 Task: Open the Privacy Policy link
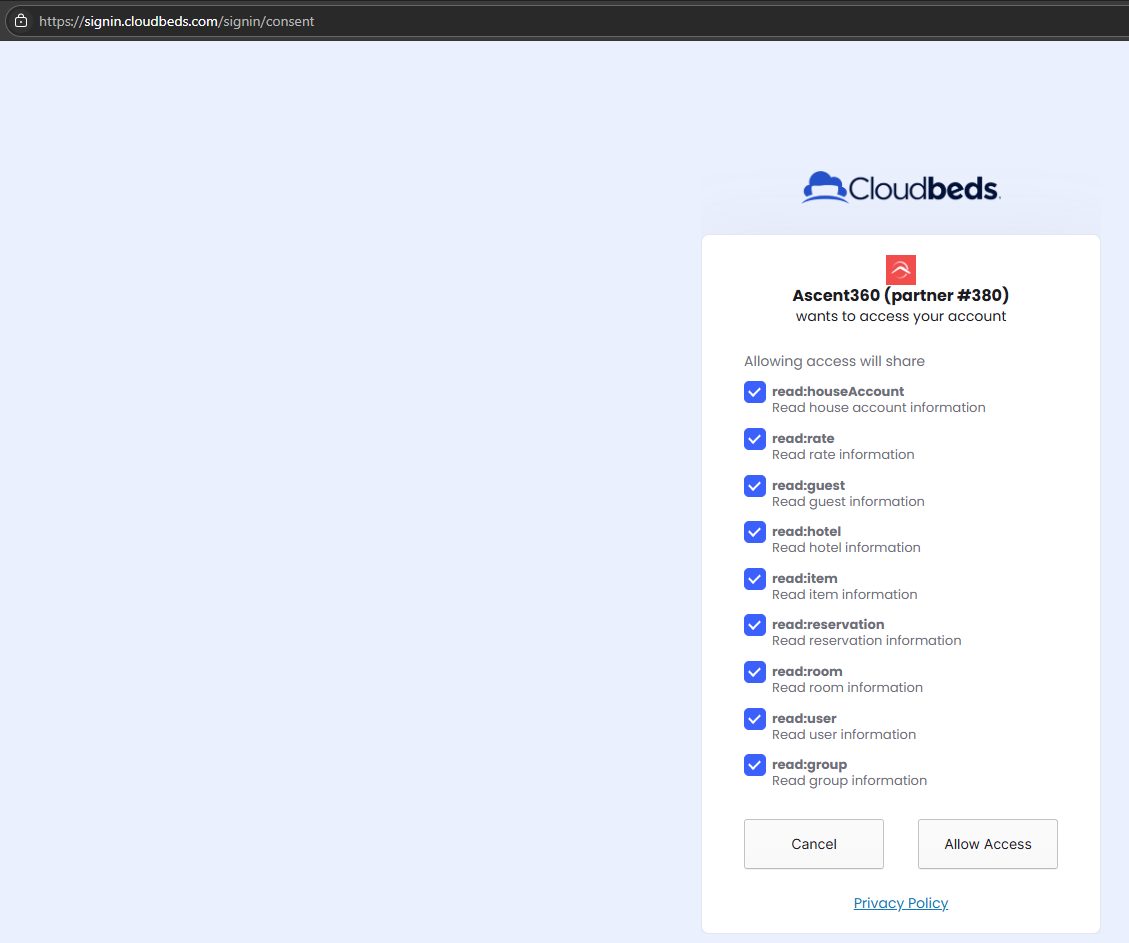(901, 903)
